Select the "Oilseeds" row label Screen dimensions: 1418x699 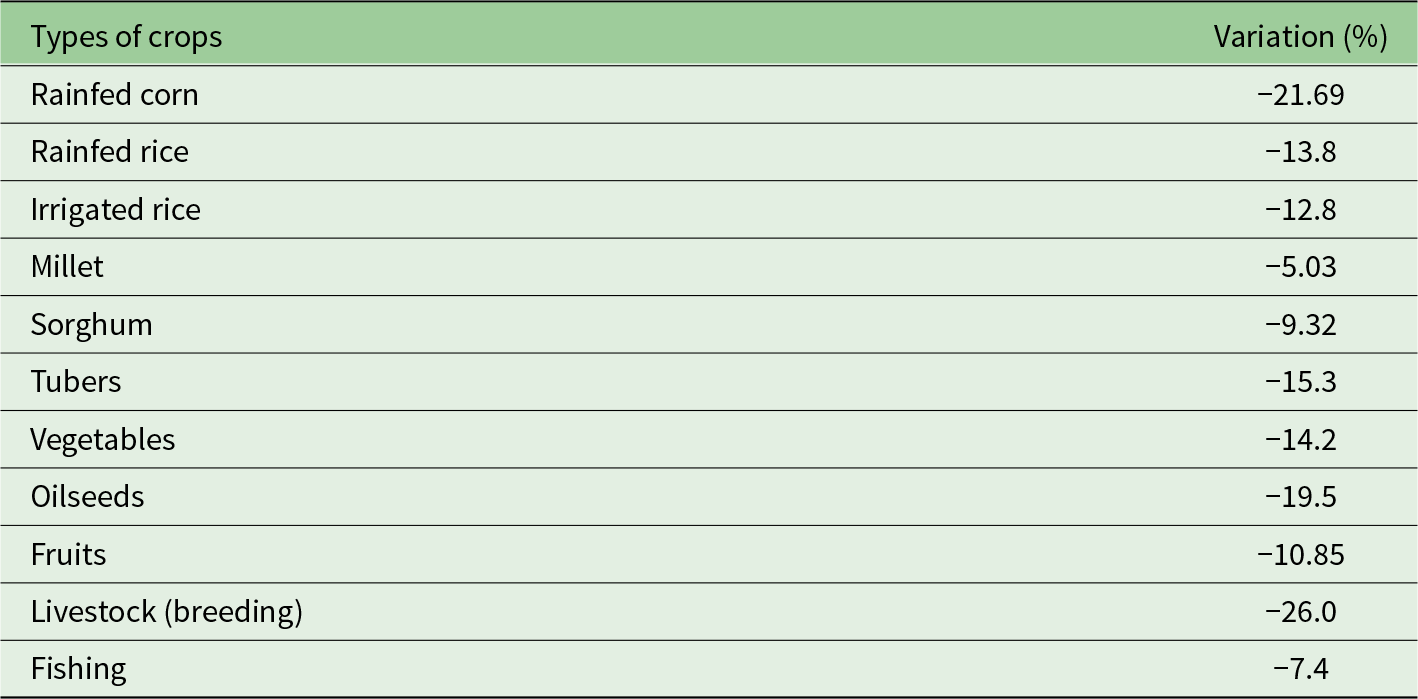point(87,497)
